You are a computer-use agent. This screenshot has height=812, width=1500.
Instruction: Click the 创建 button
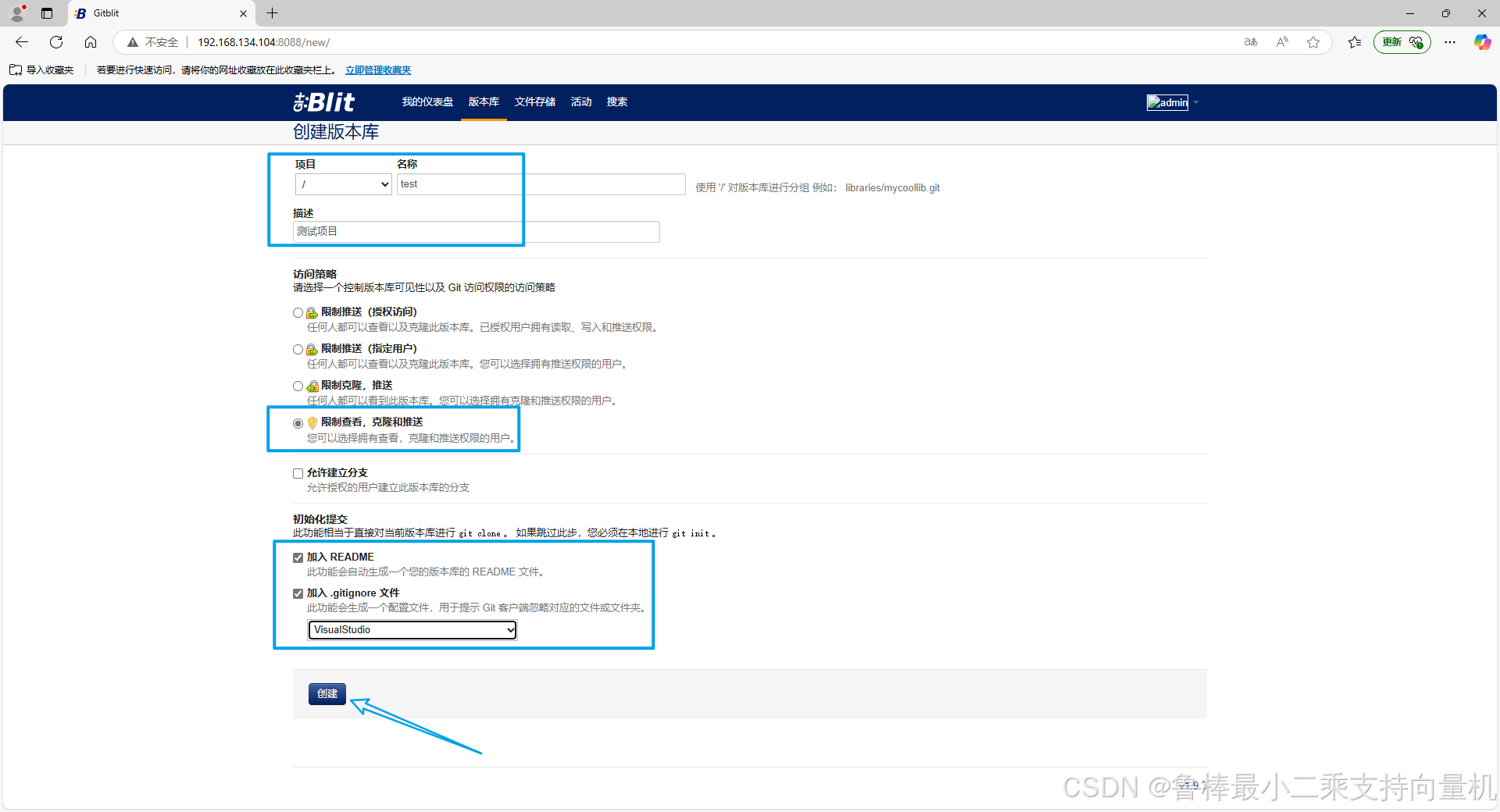tap(327, 694)
